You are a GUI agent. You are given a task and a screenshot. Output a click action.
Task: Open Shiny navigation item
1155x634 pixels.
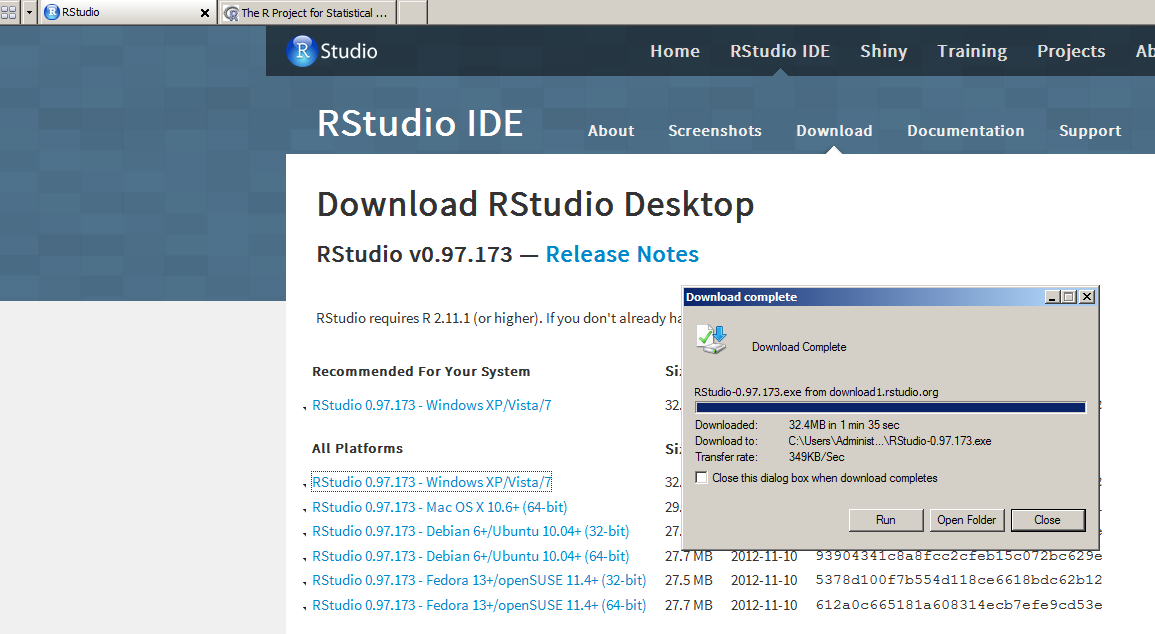pos(883,51)
